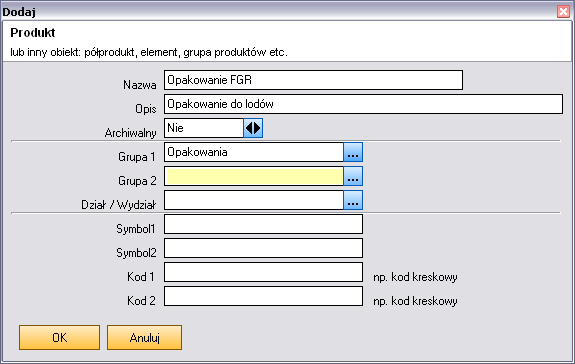
Task: Cancel with the Anuluj button
Action: pos(144,337)
